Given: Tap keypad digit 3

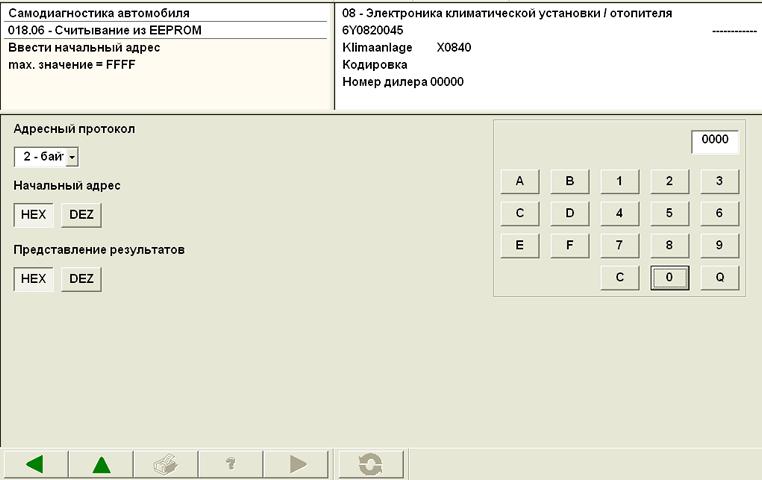Looking at the screenshot, I should (x=719, y=181).
